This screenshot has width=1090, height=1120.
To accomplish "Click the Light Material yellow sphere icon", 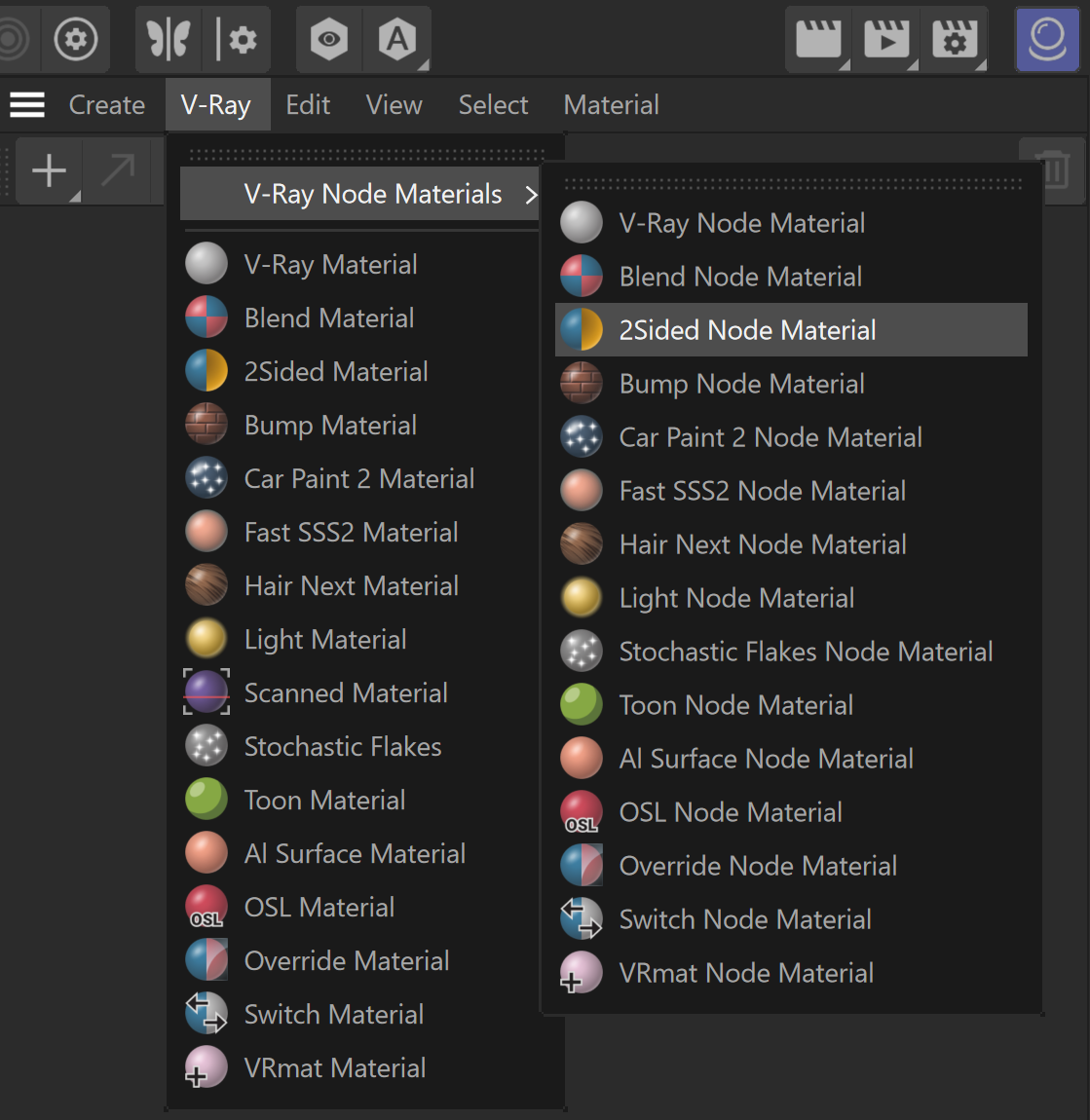I will coord(207,639).
